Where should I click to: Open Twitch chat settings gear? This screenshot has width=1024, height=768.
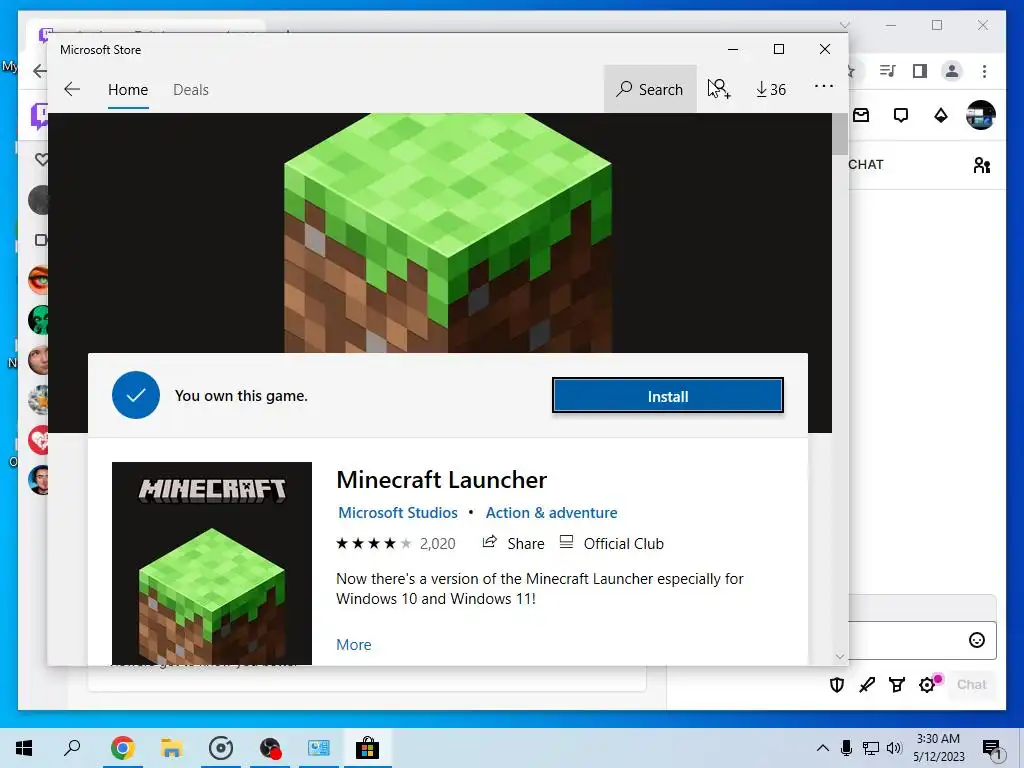(x=927, y=684)
